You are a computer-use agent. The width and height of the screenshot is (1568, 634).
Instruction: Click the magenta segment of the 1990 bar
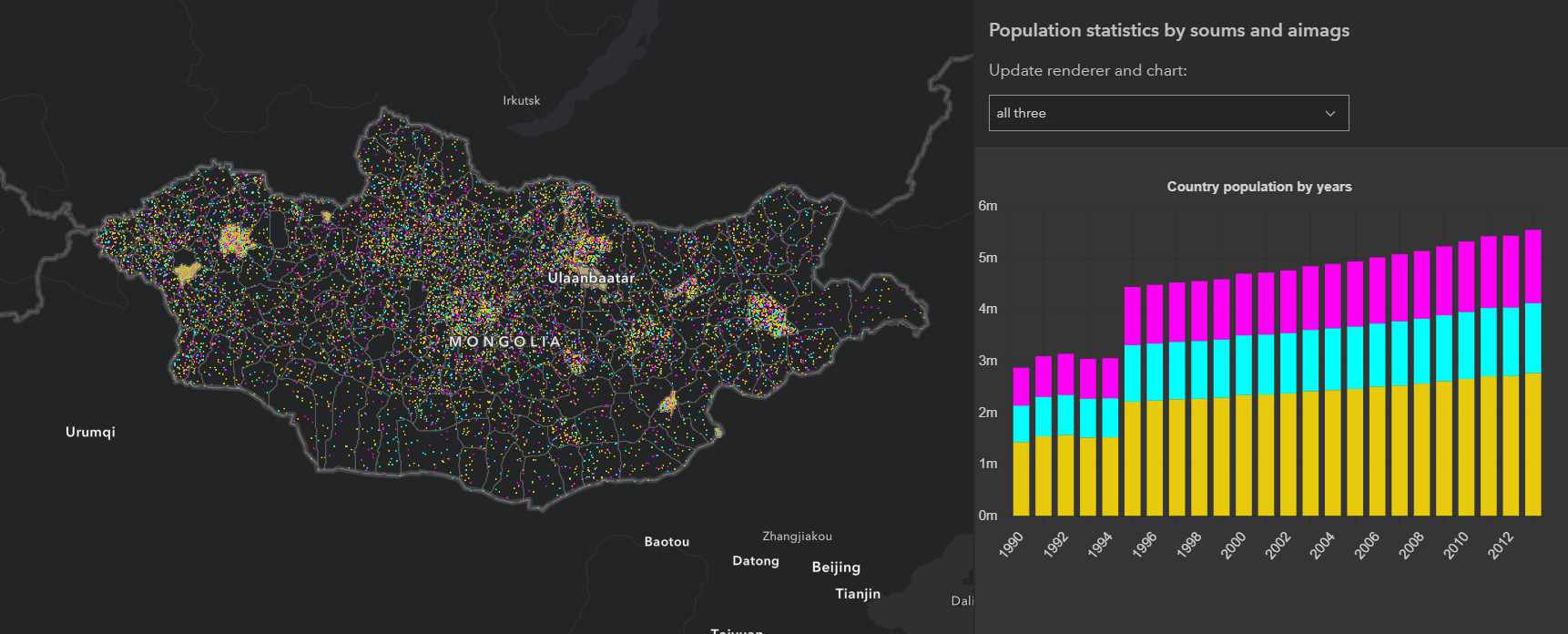point(1021,386)
